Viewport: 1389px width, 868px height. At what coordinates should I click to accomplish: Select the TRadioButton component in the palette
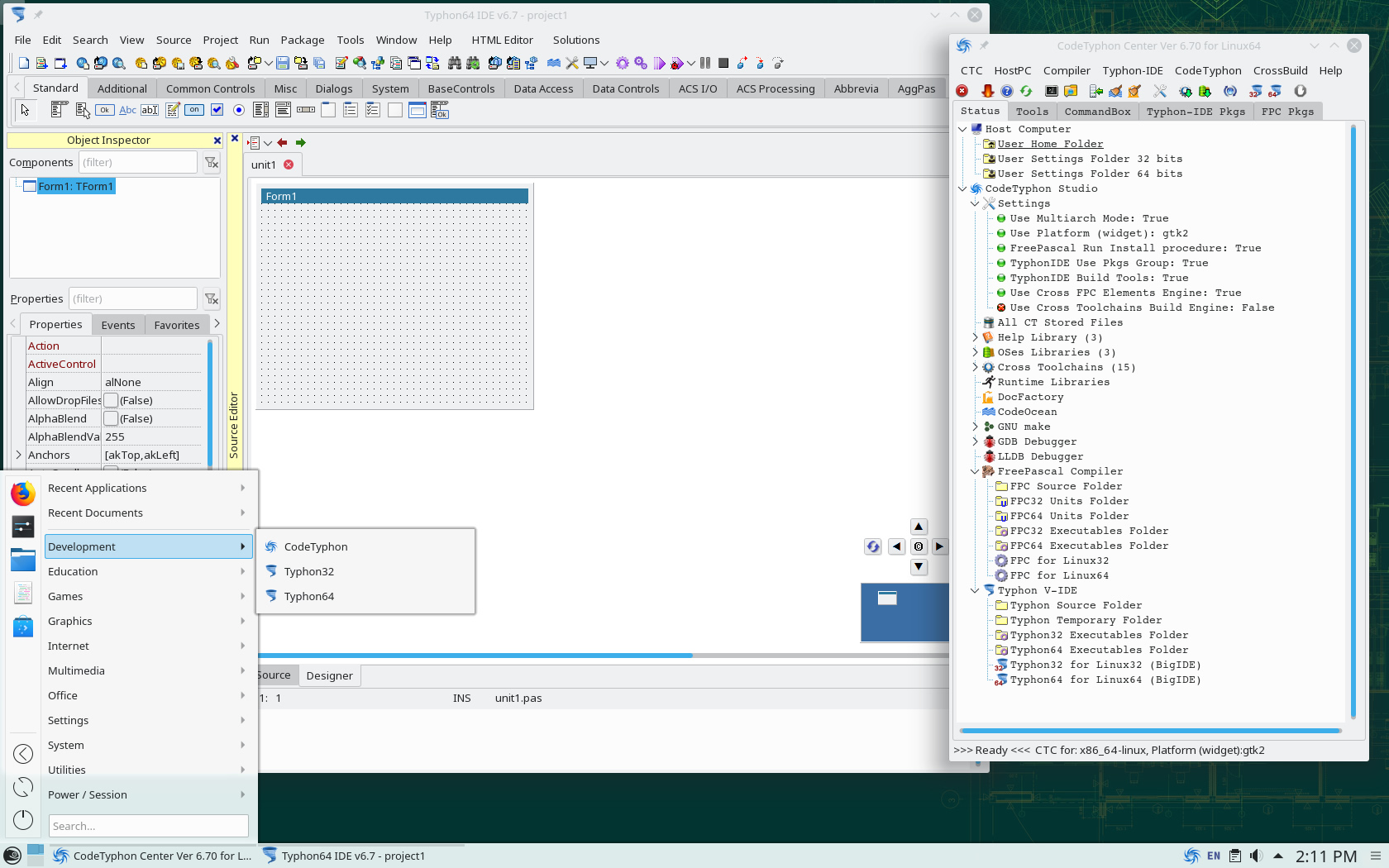pos(239,109)
